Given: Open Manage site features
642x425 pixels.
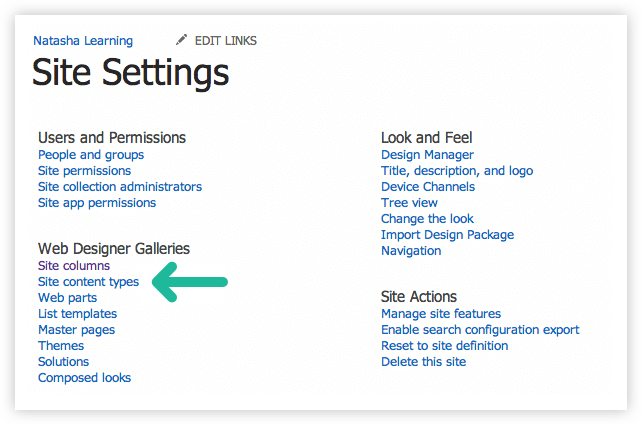Looking at the screenshot, I should [x=441, y=314].
